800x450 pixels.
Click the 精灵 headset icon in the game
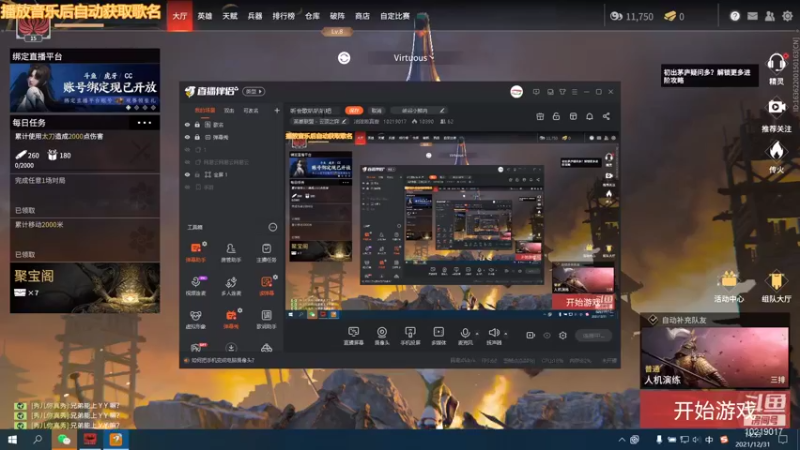(x=776, y=65)
